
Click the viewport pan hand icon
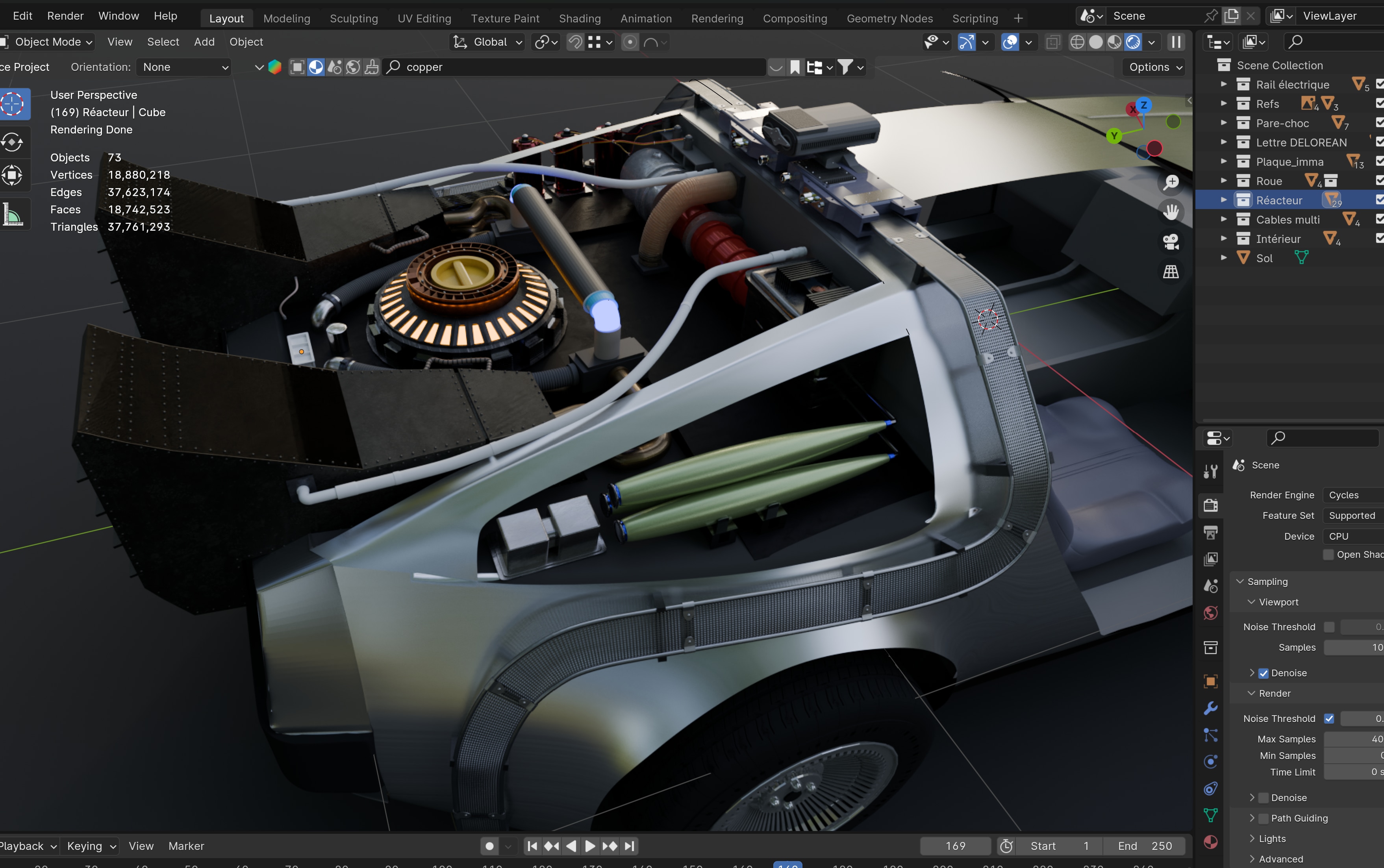pyautogui.click(x=1171, y=212)
